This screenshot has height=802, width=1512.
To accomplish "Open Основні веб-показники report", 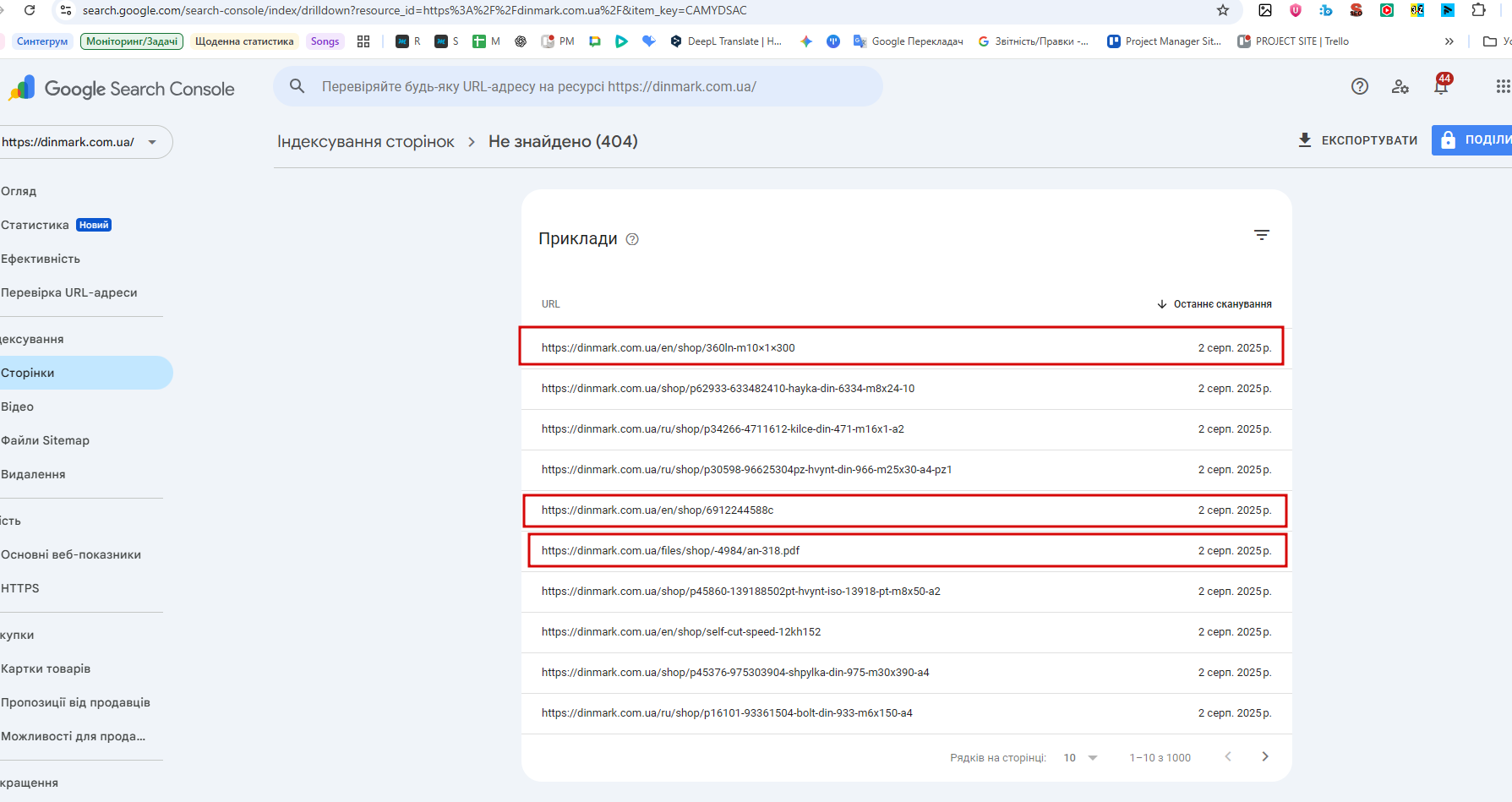I will (x=71, y=554).
